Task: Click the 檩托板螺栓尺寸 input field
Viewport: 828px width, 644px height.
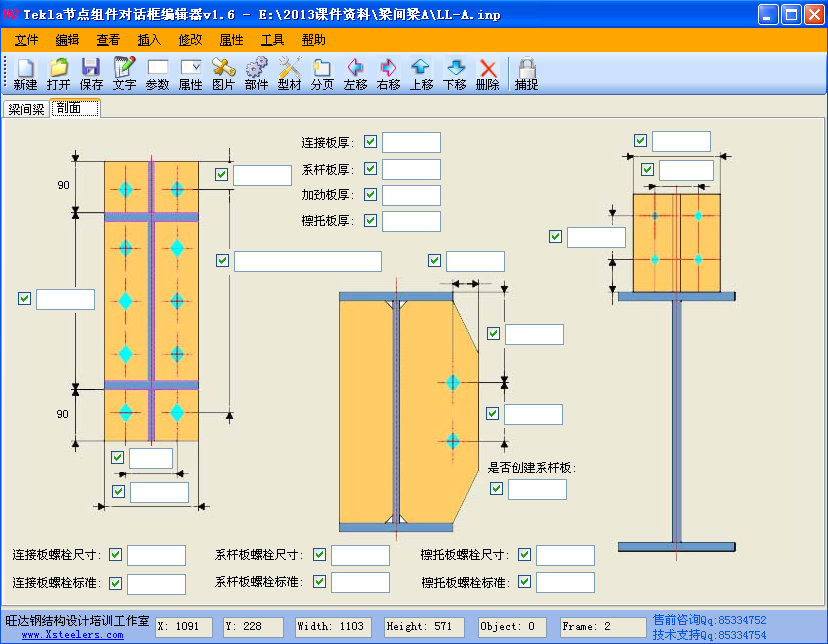Action: coord(566,555)
